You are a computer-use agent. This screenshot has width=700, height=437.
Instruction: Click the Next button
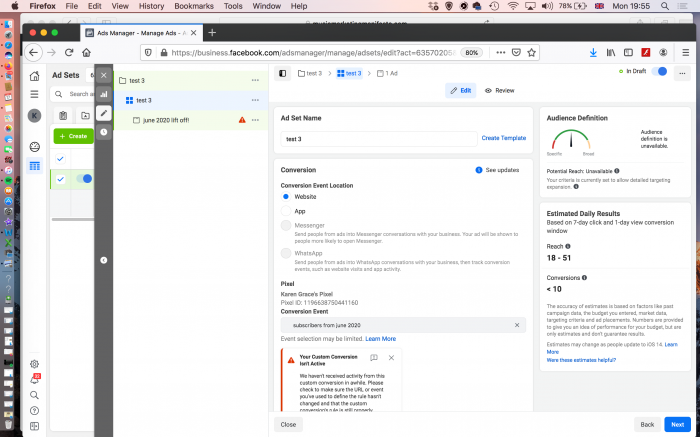coord(677,425)
